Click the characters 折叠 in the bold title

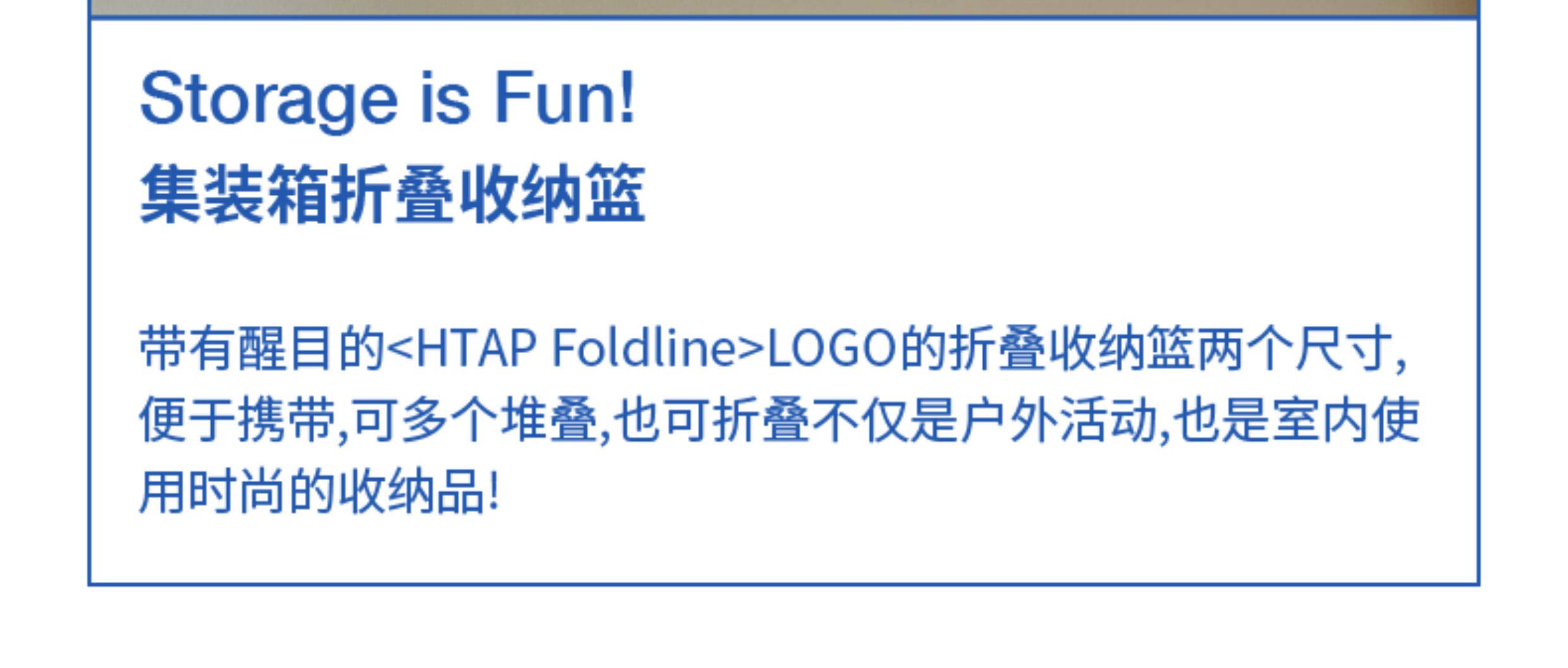[393, 193]
